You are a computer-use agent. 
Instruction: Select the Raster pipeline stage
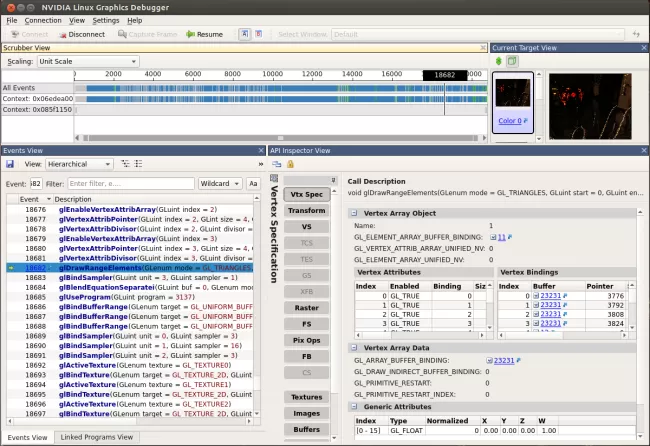point(307,308)
